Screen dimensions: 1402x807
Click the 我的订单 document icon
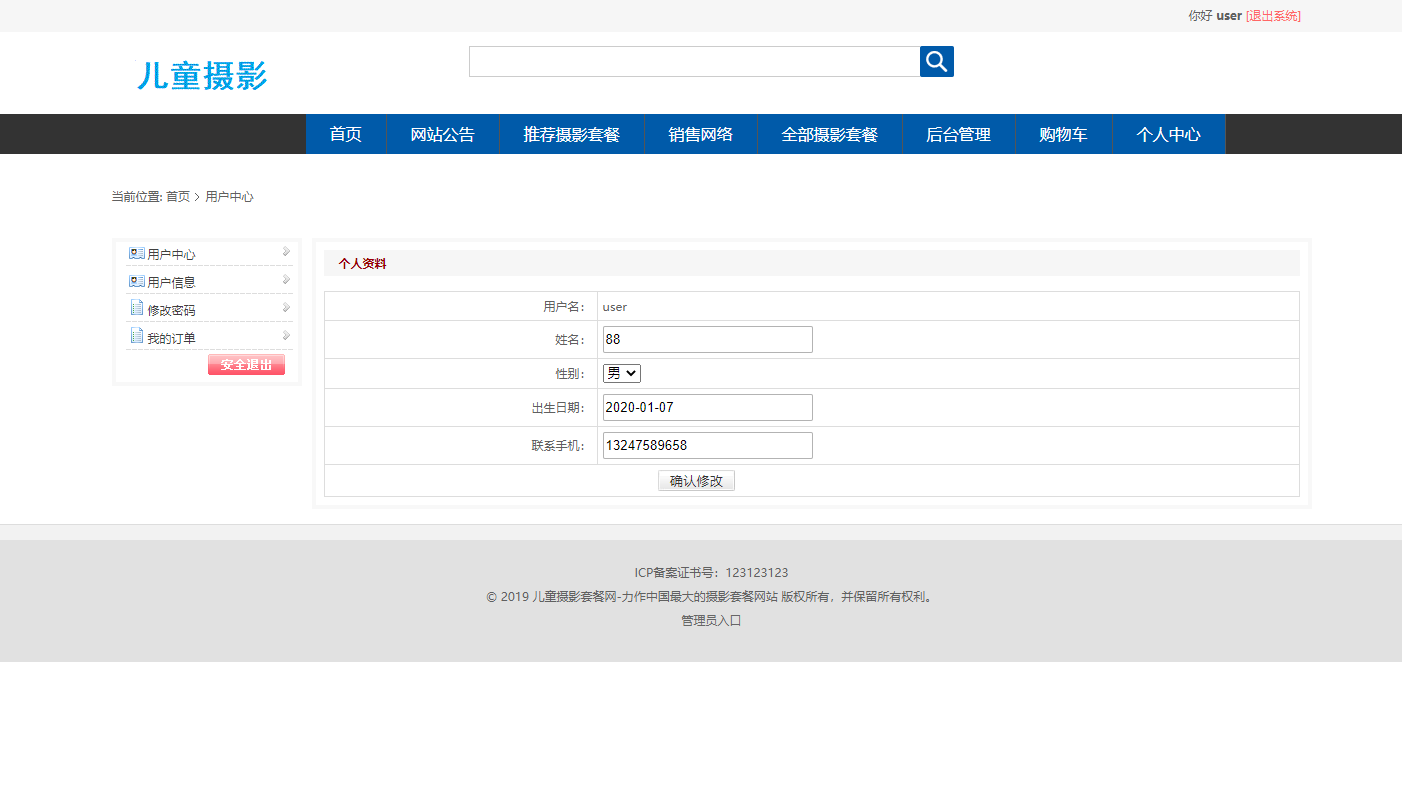coord(137,336)
